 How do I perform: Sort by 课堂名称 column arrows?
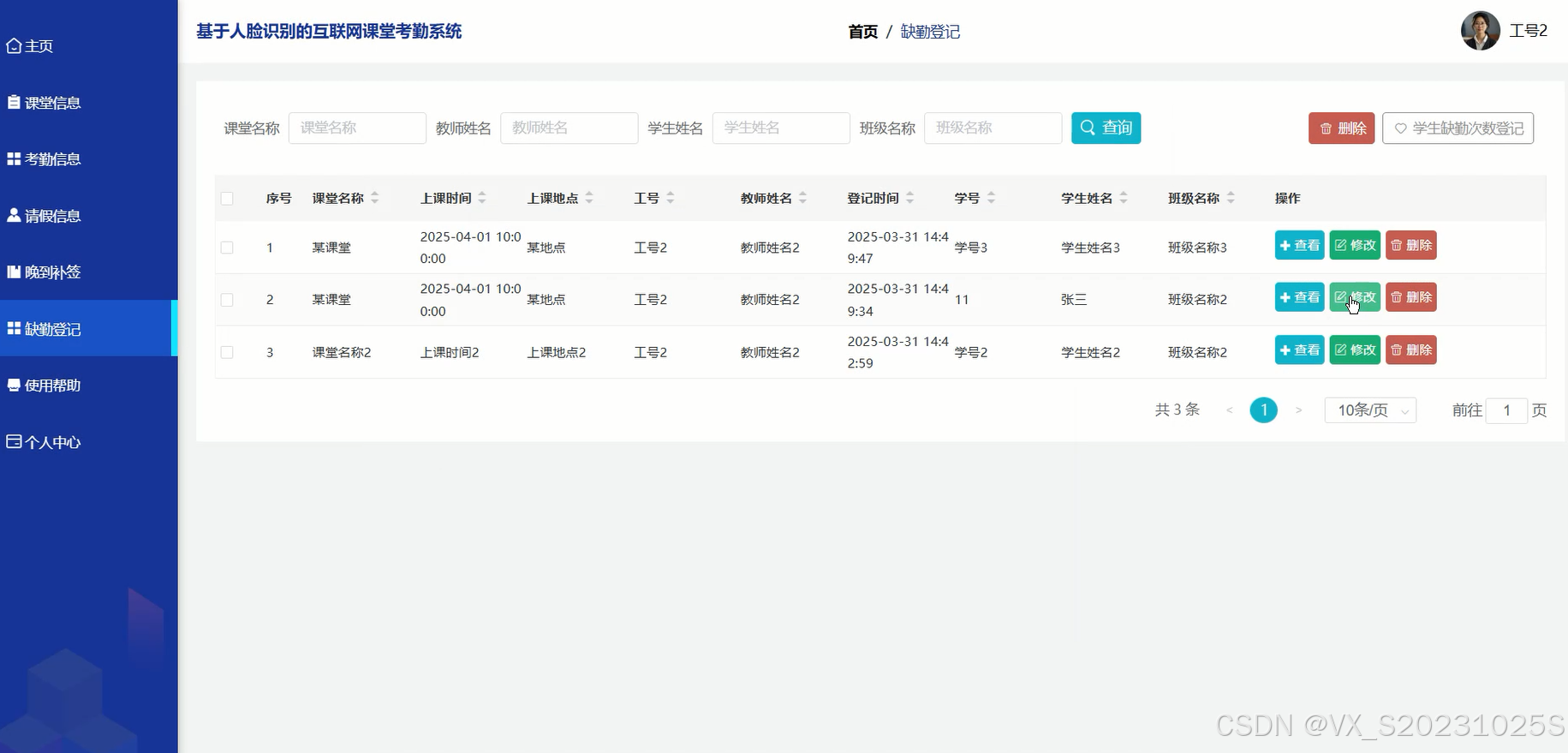point(375,198)
